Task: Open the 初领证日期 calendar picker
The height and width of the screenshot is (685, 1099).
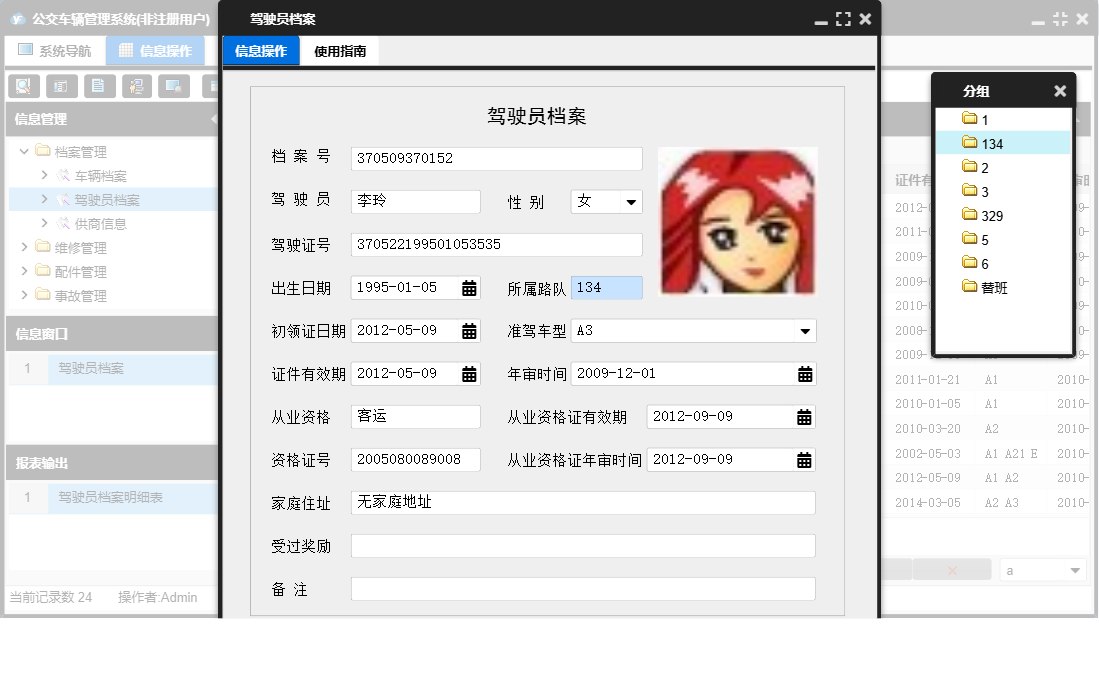Action: [x=468, y=330]
